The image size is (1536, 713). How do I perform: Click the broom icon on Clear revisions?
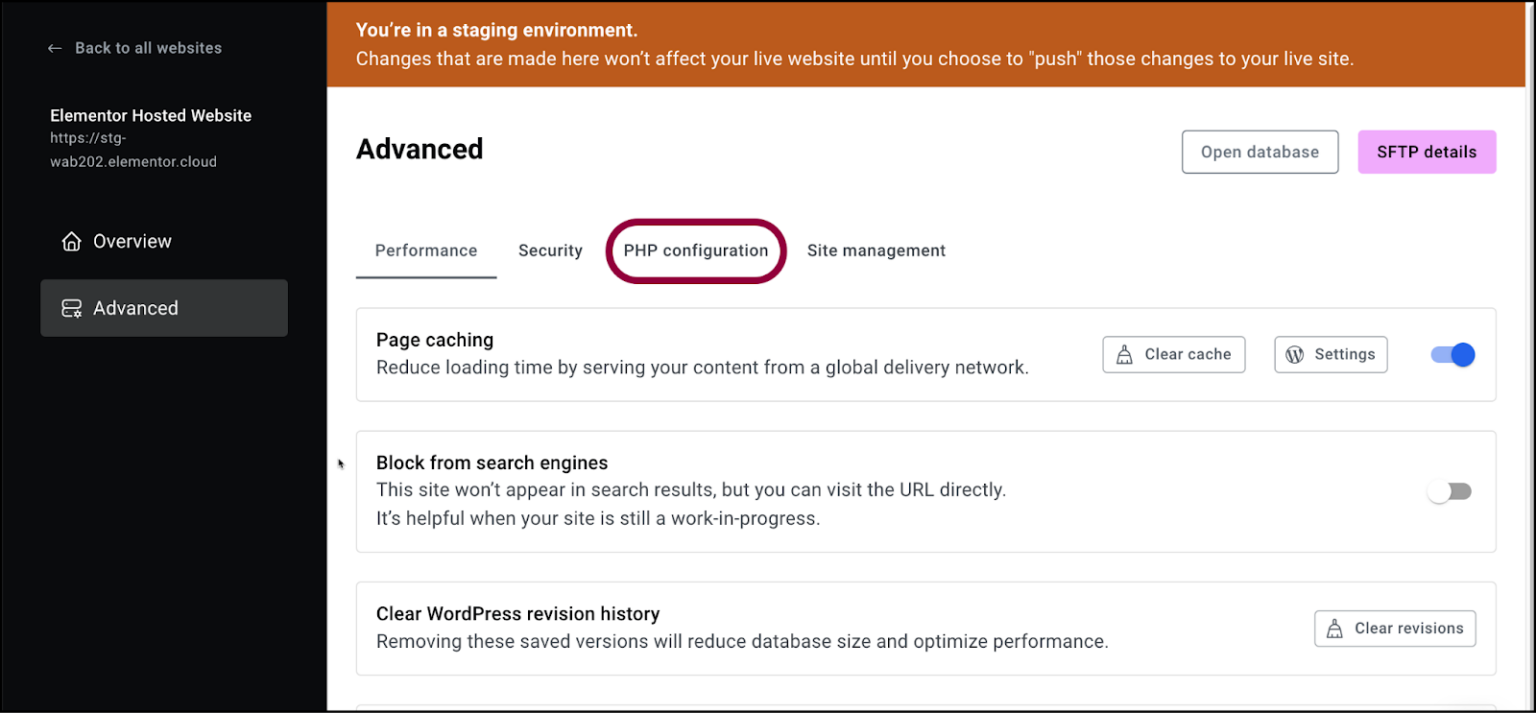coord(1334,629)
